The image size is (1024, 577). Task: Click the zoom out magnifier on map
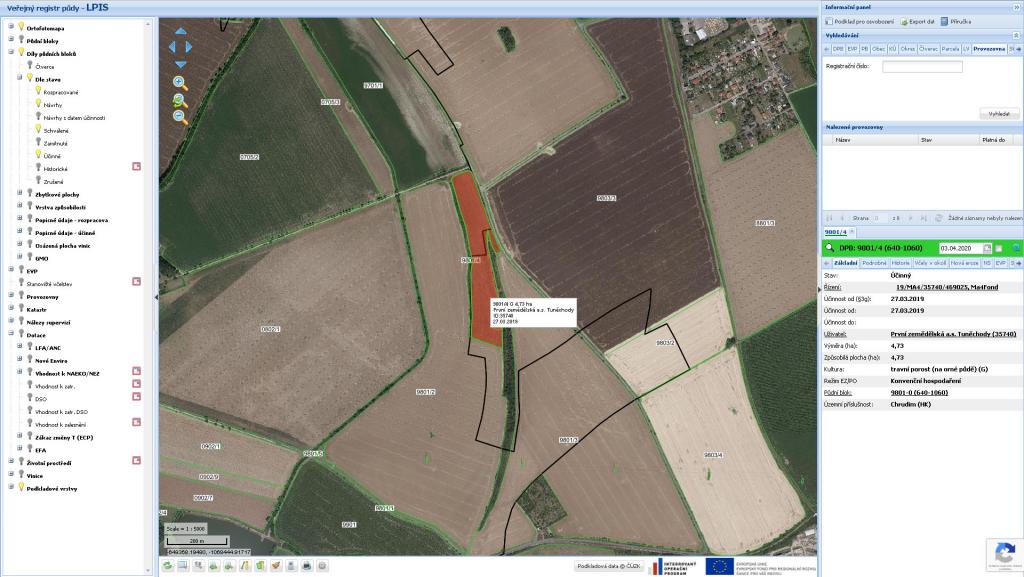(x=180, y=117)
